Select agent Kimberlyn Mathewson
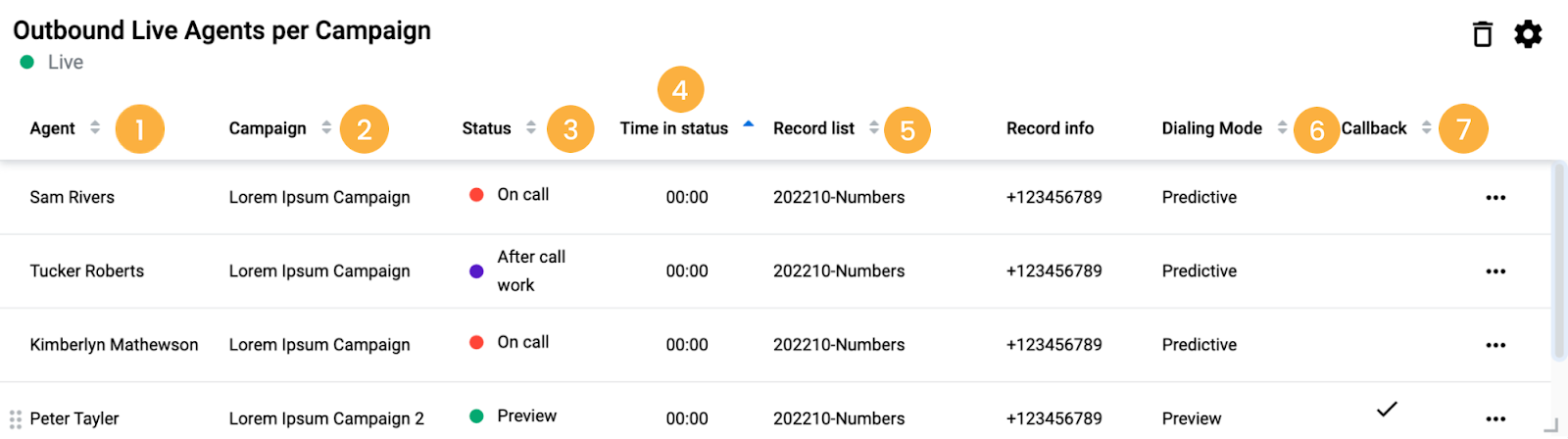1568x439 pixels. (x=114, y=344)
